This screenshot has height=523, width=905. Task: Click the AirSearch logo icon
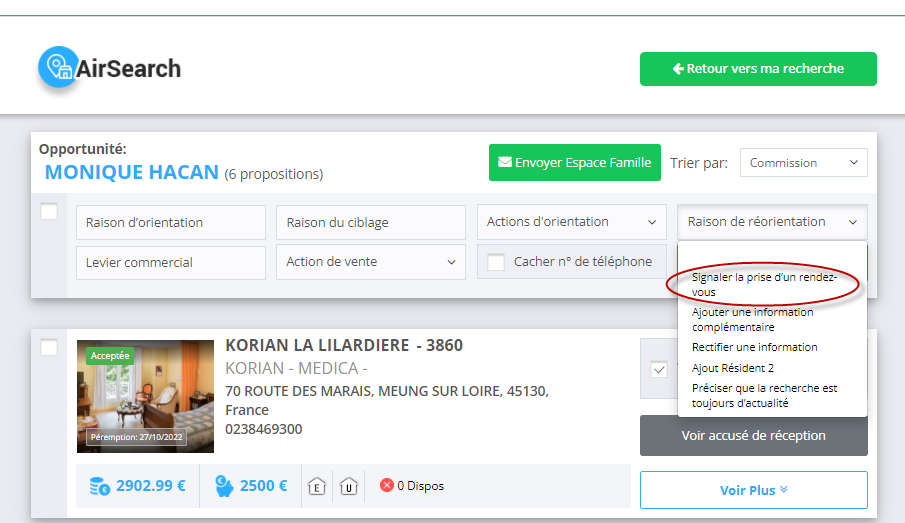click(x=58, y=67)
